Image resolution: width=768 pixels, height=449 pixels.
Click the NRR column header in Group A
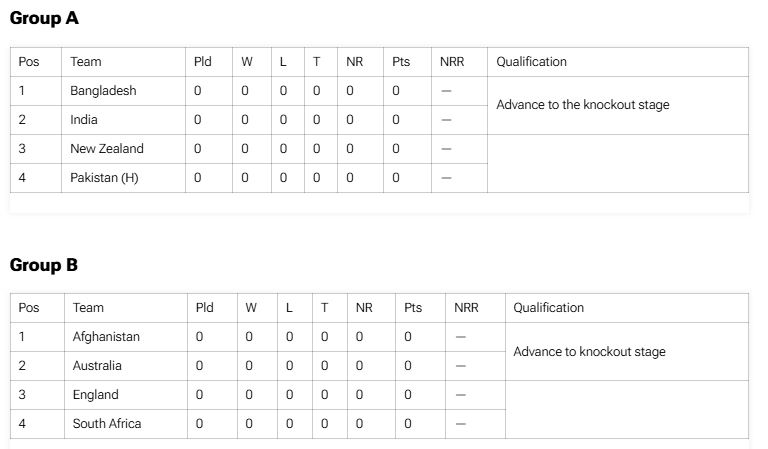(x=452, y=62)
